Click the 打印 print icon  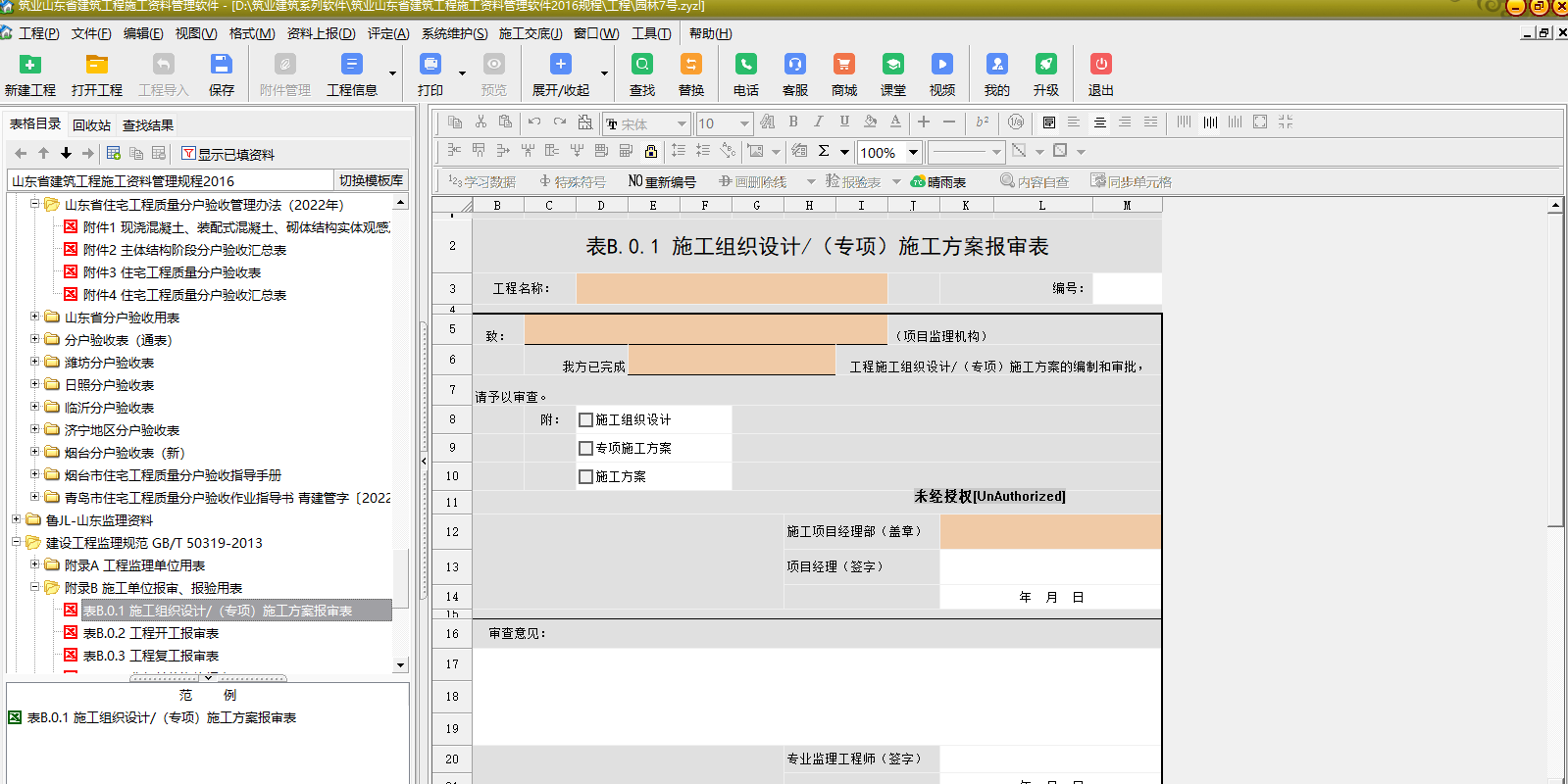(430, 66)
